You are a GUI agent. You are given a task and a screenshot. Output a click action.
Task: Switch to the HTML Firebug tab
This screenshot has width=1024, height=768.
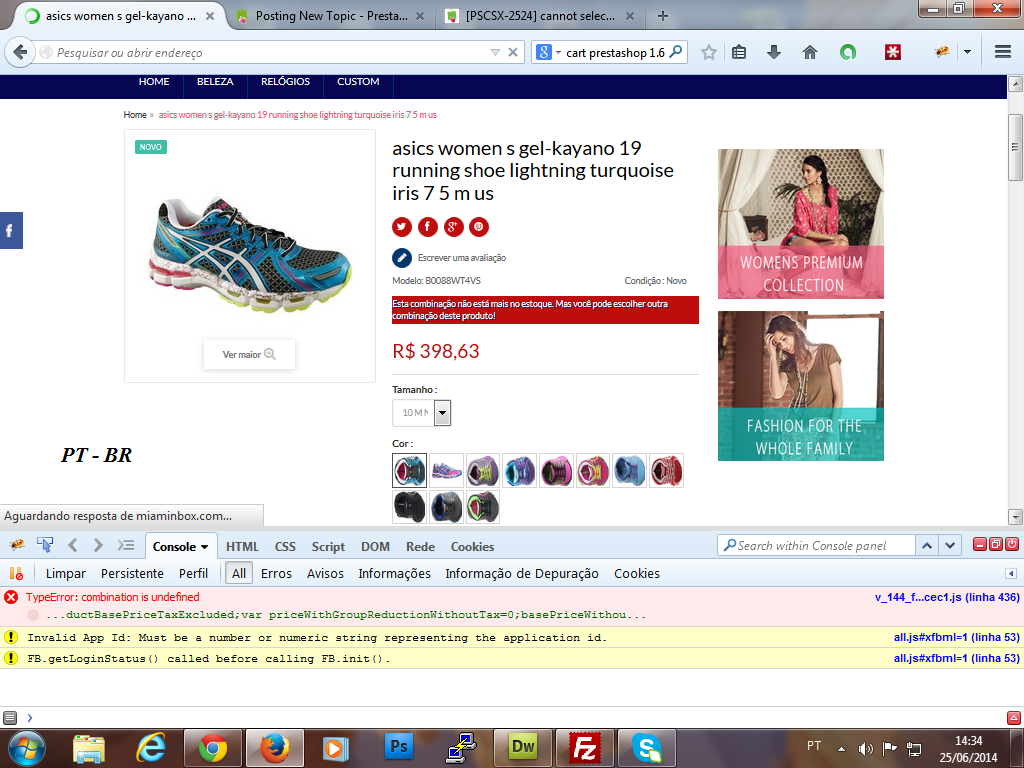tap(242, 547)
